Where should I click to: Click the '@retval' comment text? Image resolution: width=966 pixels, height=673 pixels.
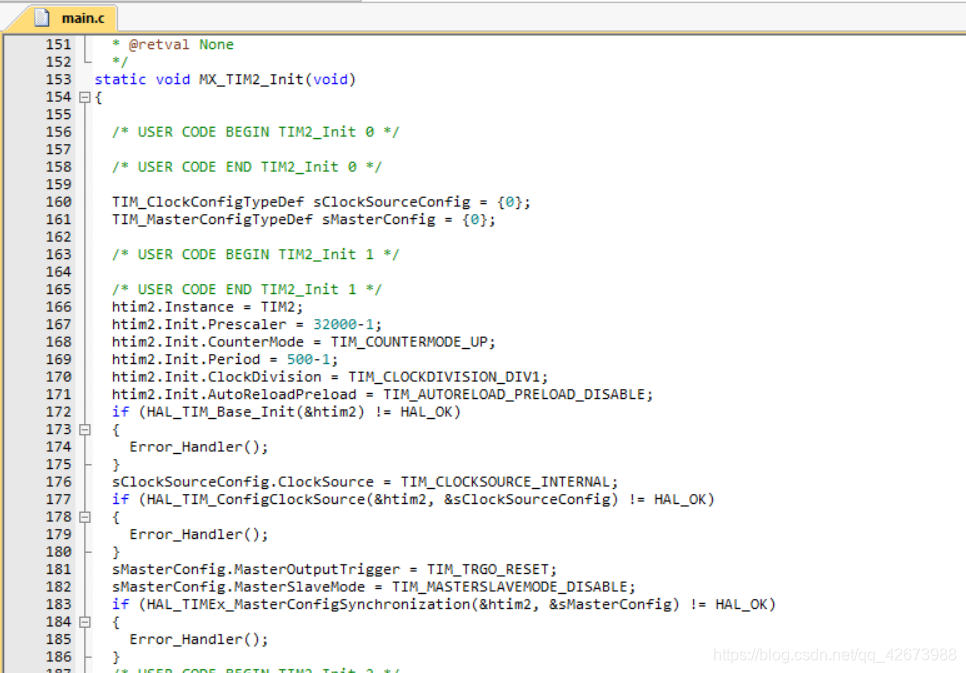coord(159,44)
